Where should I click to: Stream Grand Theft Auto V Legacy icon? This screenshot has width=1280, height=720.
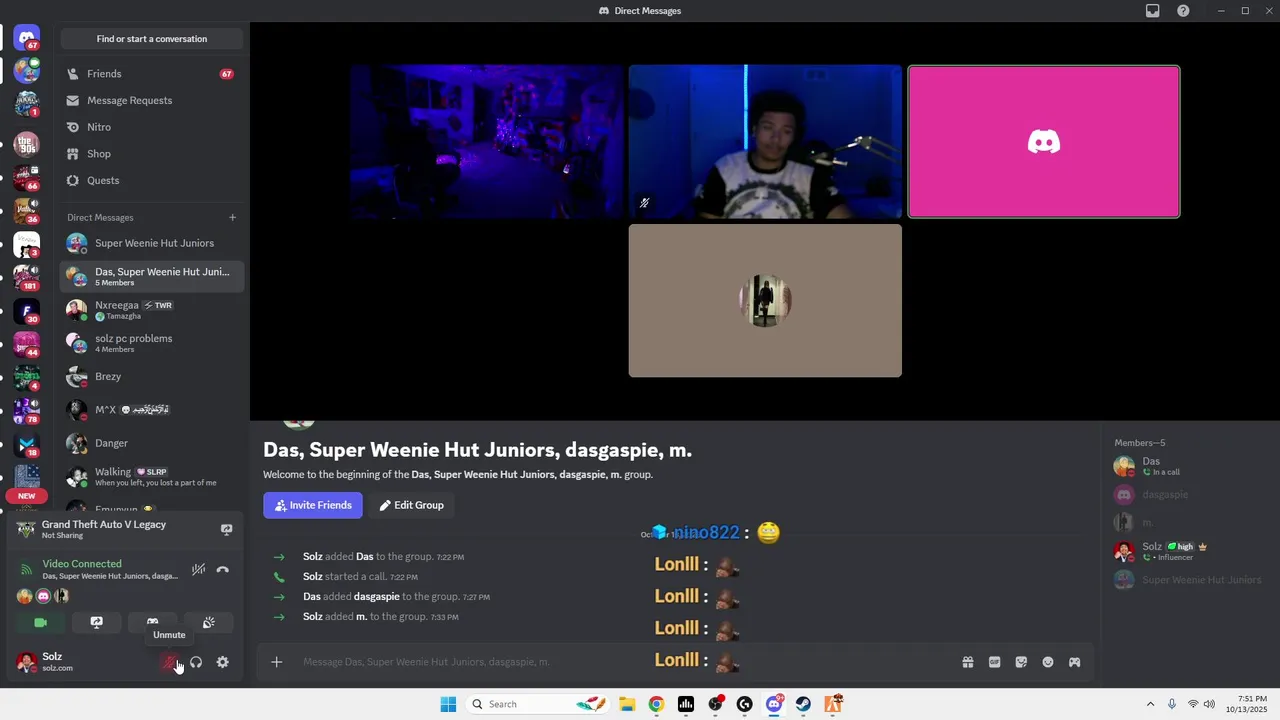click(x=226, y=529)
